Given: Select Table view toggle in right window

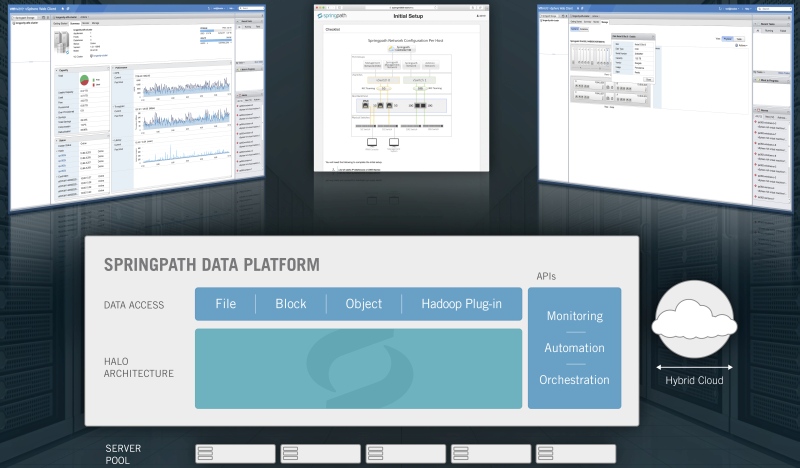Looking at the screenshot, I should click(739, 39).
